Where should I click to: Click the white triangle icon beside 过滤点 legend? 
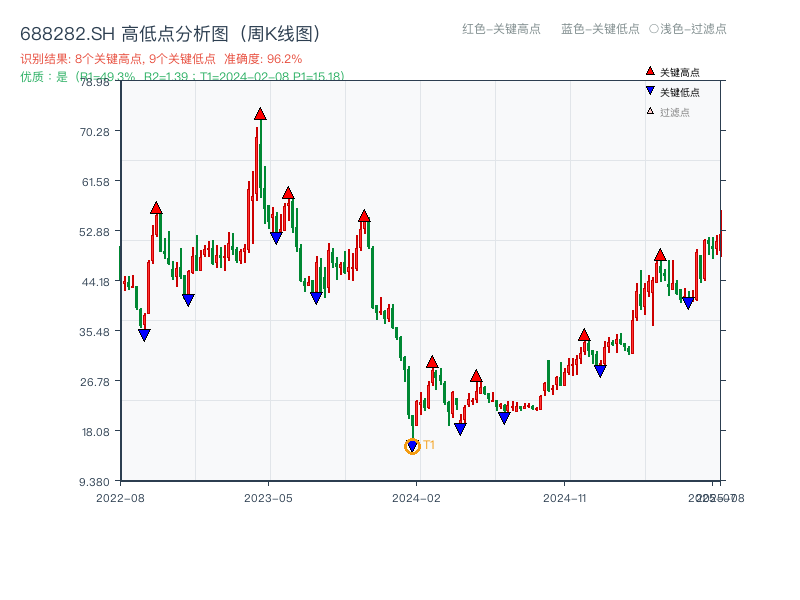pyautogui.click(x=650, y=111)
